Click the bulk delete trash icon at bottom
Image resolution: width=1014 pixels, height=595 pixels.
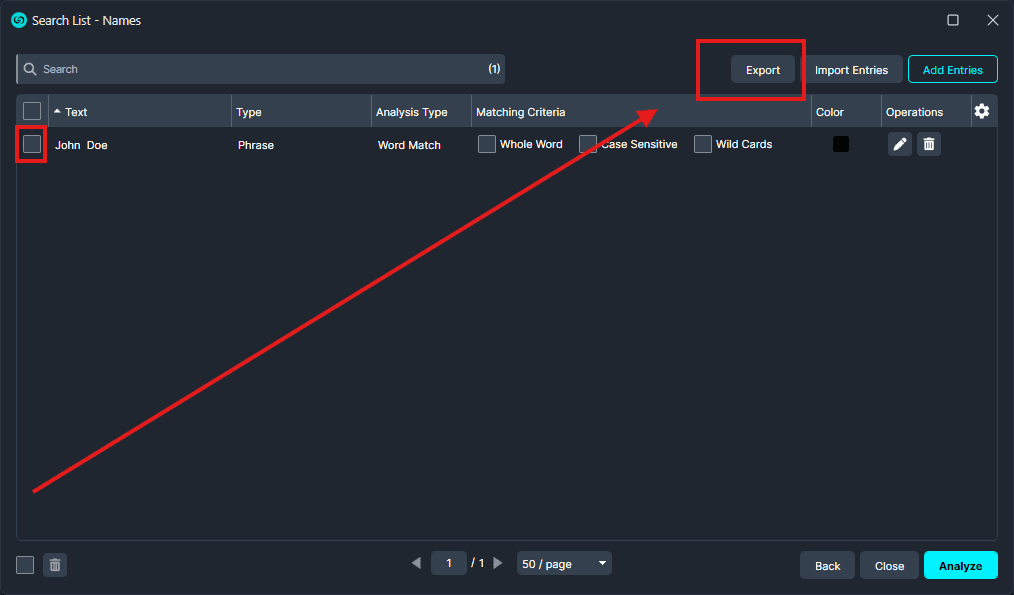point(55,565)
